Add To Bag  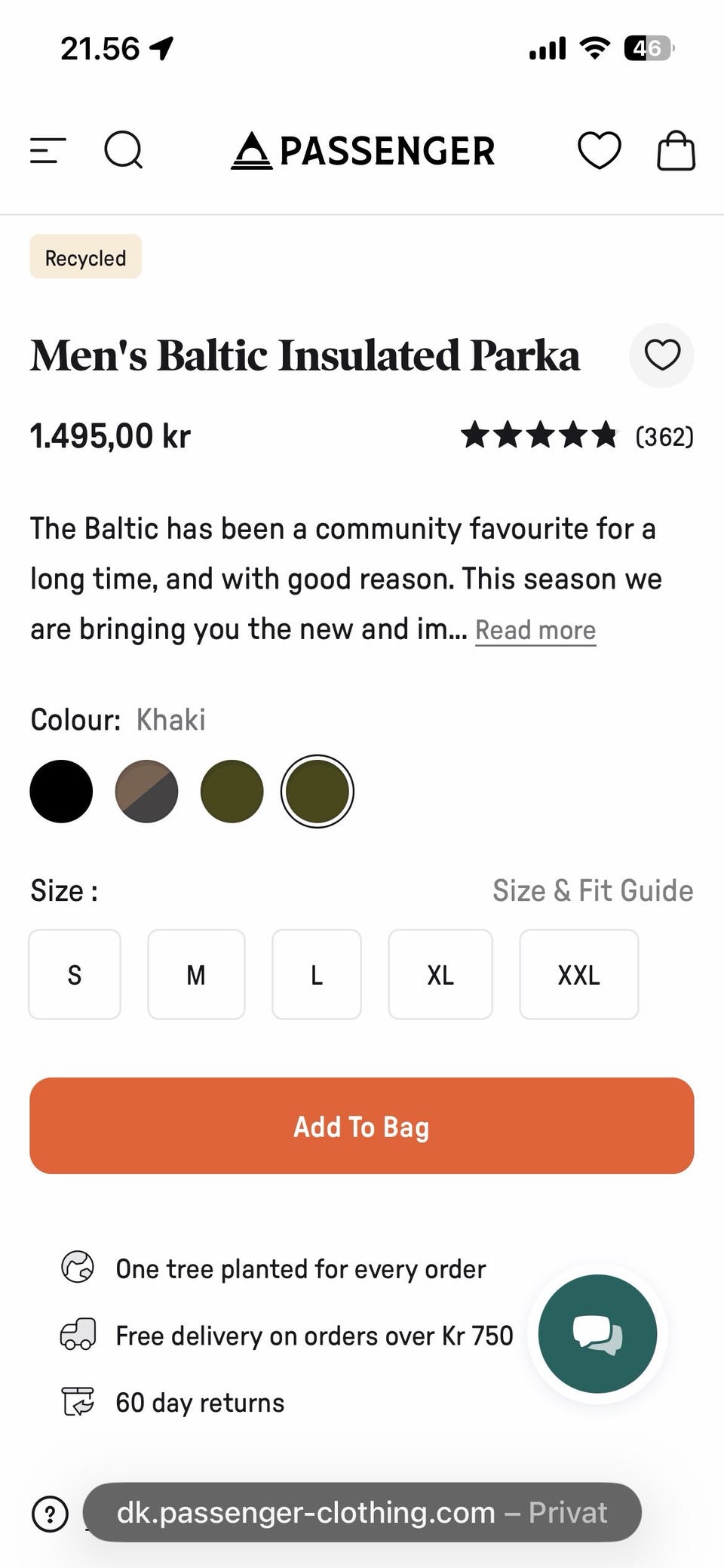(362, 1126)
